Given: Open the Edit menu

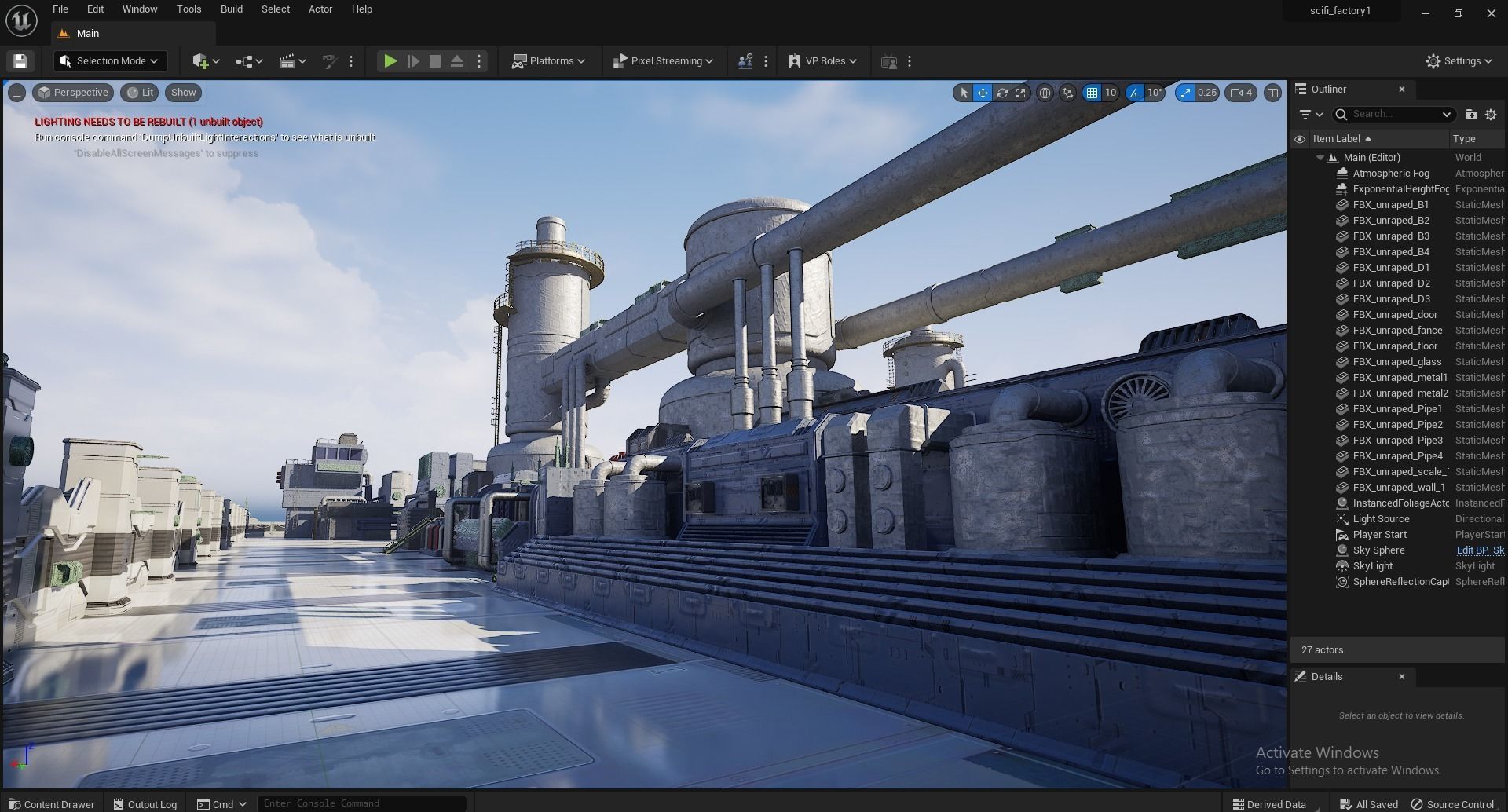Looking at the screenshot, I should 95,9.
